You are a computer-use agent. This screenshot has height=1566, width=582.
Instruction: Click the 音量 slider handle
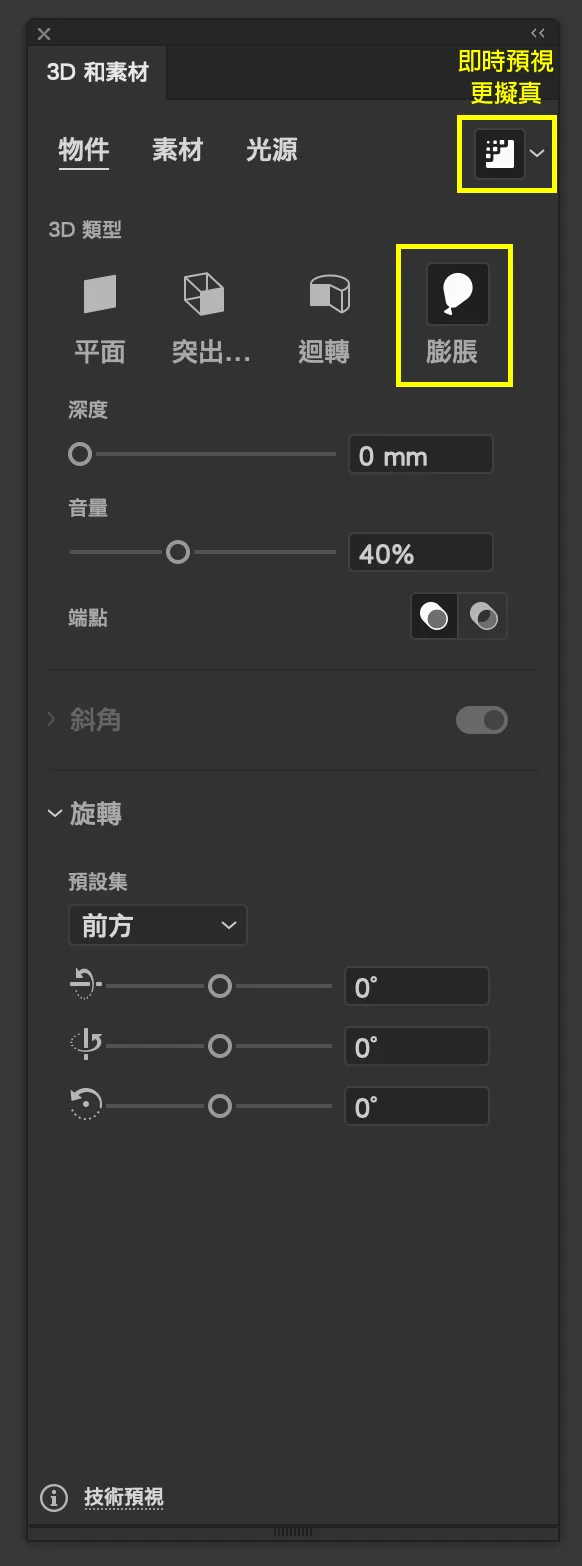(x=178, y=552)
